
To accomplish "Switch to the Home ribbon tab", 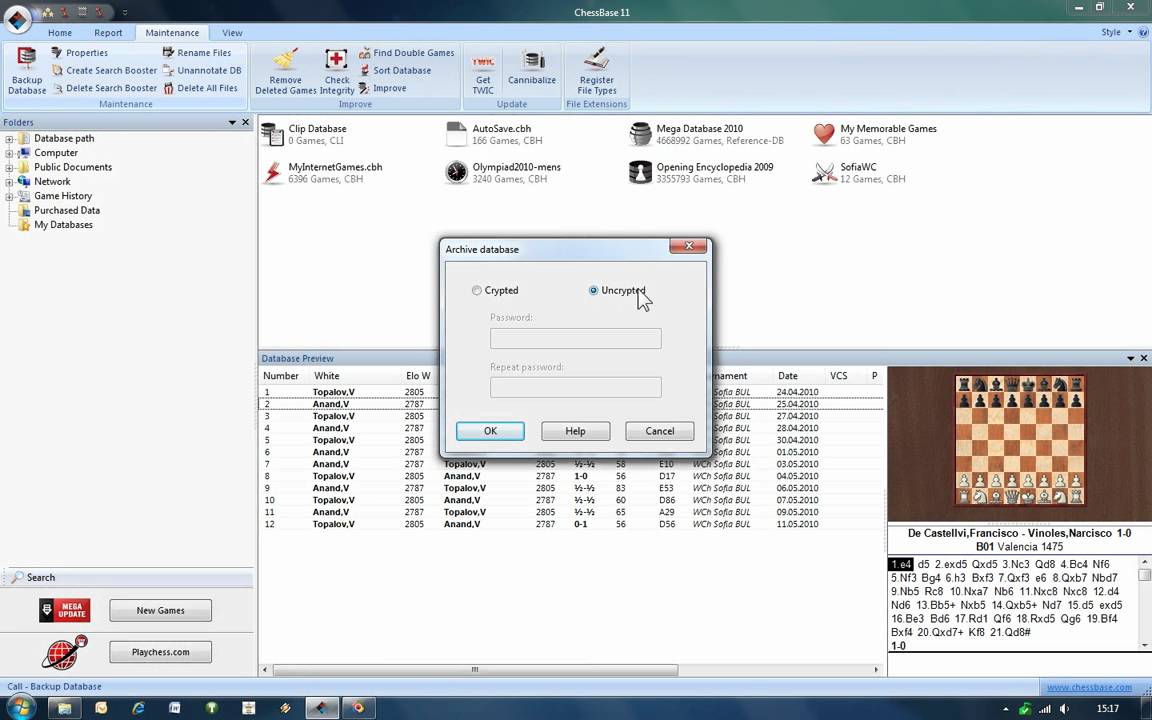I will click(x=60, y=32).
